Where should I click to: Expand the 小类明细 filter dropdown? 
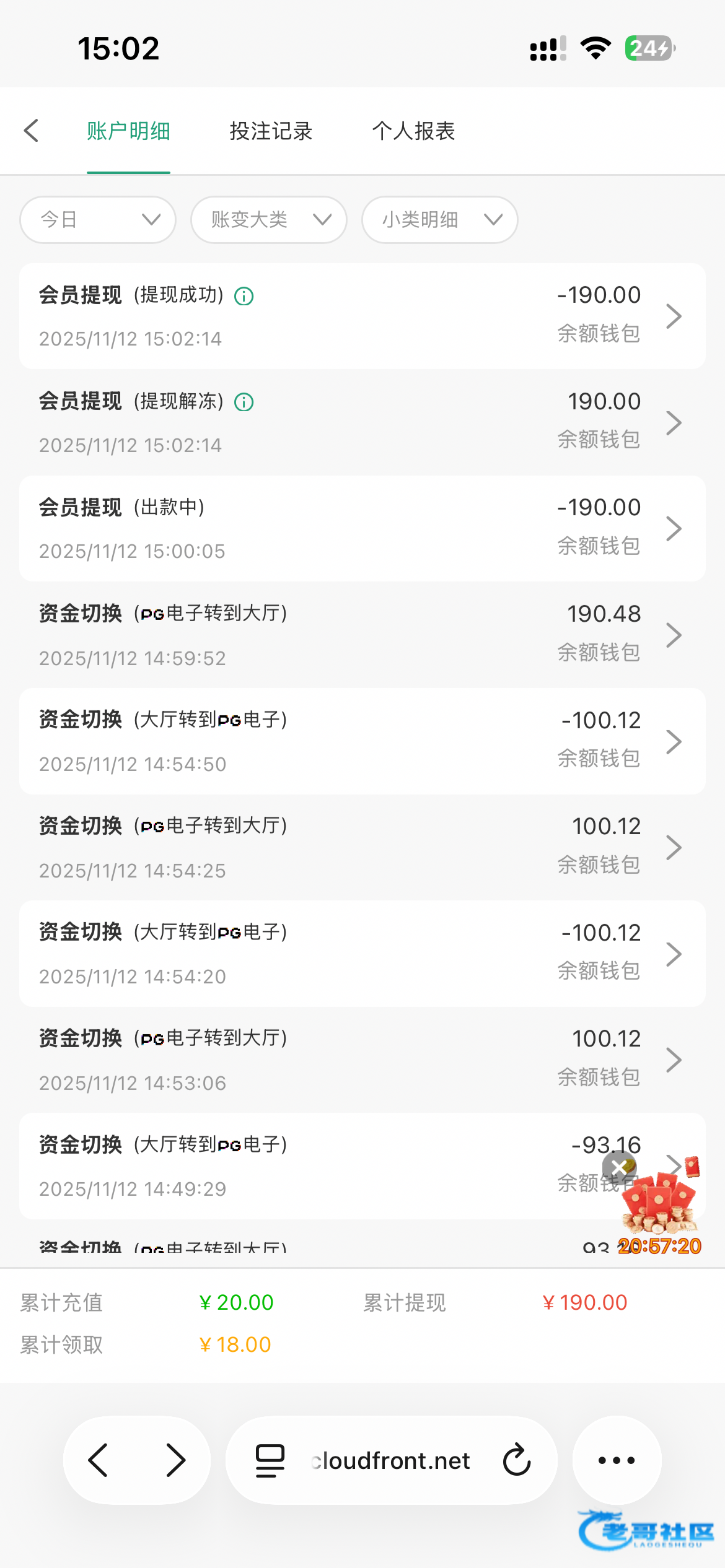(440, 220)
